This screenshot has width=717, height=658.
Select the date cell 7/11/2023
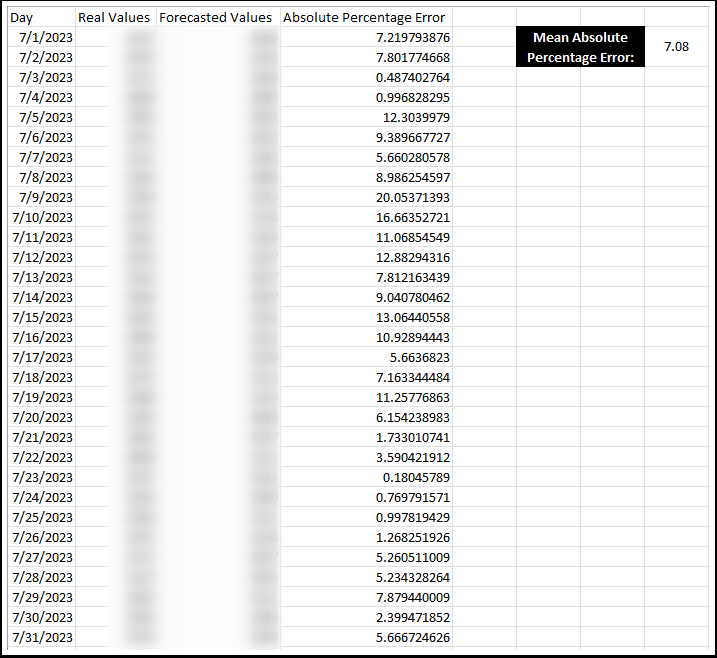pos(42,237)
